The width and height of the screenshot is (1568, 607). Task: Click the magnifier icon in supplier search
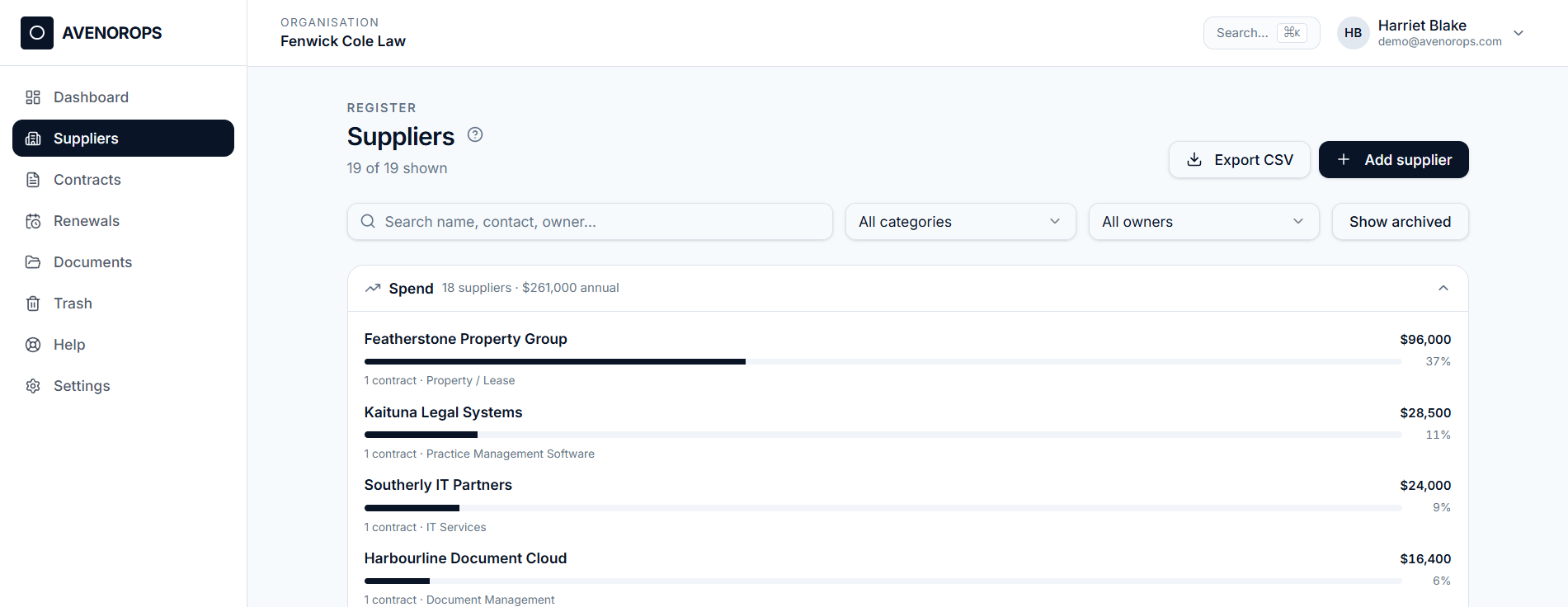(x=369, y=222)
